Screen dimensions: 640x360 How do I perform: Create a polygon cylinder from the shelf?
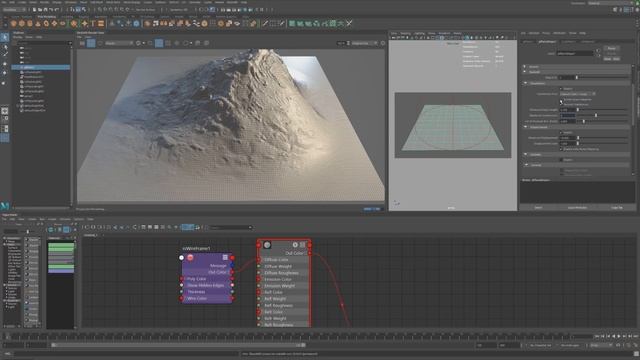pos(30,24)
